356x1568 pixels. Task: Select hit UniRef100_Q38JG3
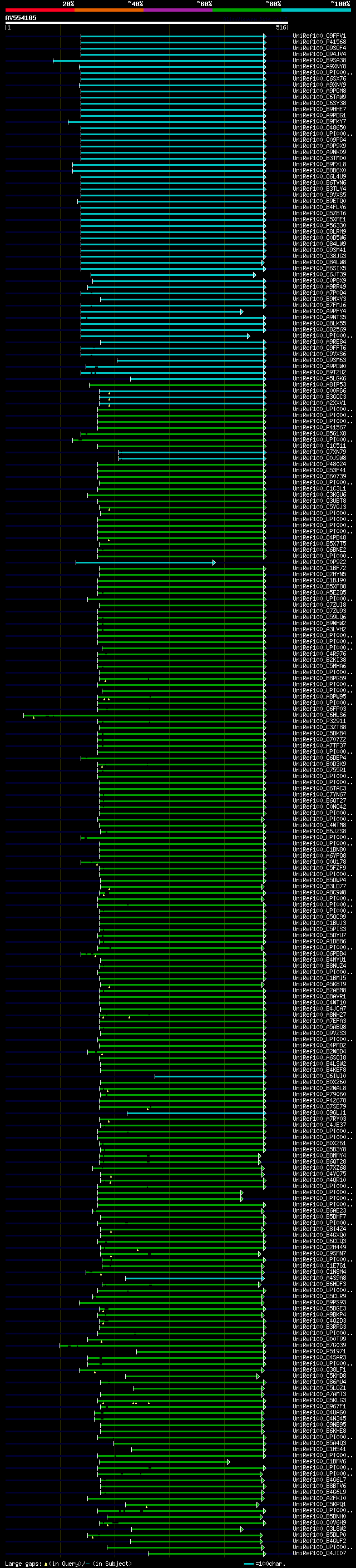(x=319, y=256)
